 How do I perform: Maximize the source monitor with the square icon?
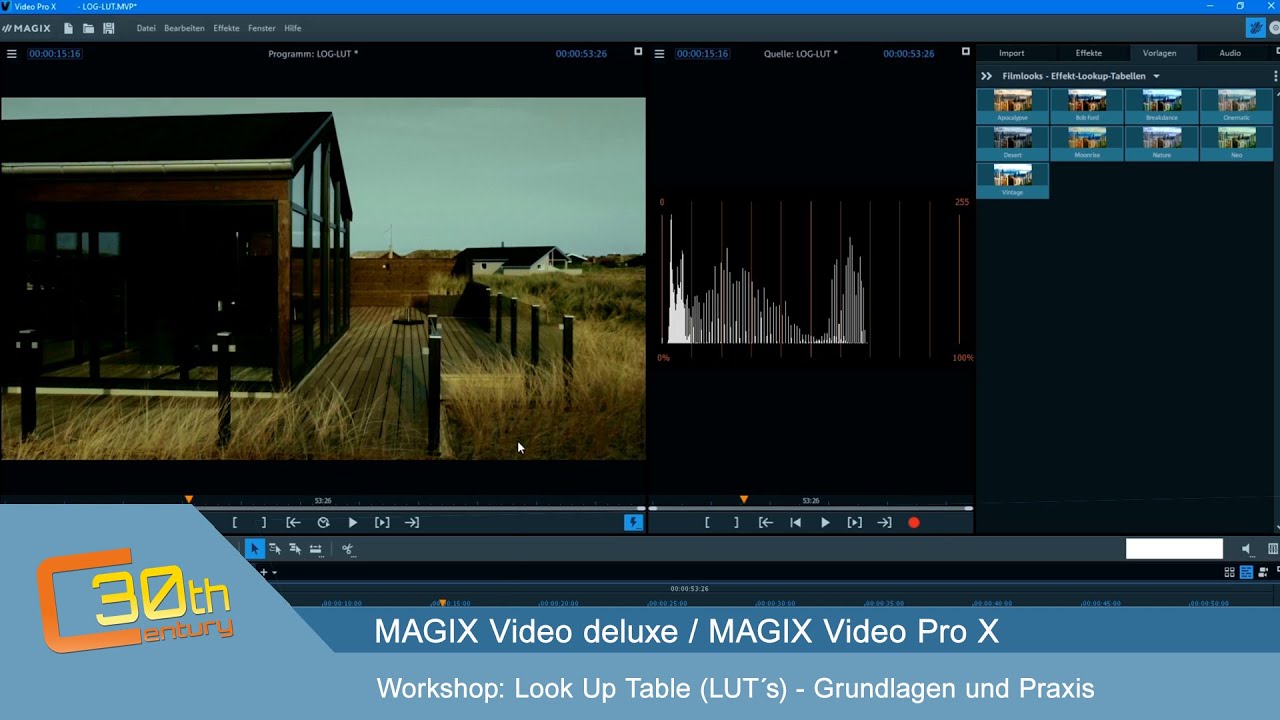coord(965,52)
